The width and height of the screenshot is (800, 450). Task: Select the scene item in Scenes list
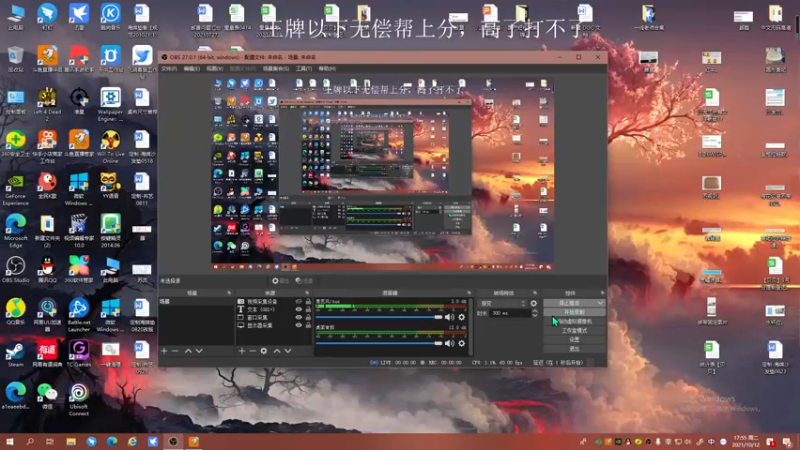(x=196, y=302)
